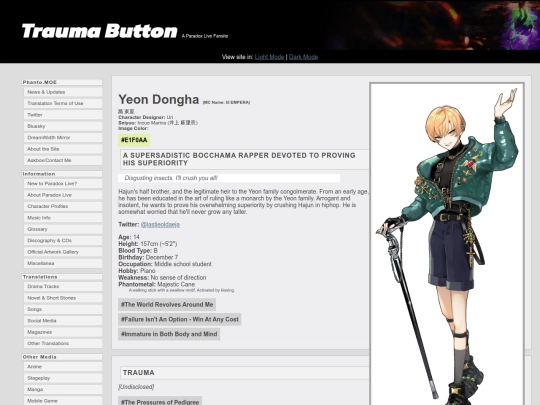The height and width of the screenshot is (405, 540).
Task: Open the Manga page
Action: [63, 390]
